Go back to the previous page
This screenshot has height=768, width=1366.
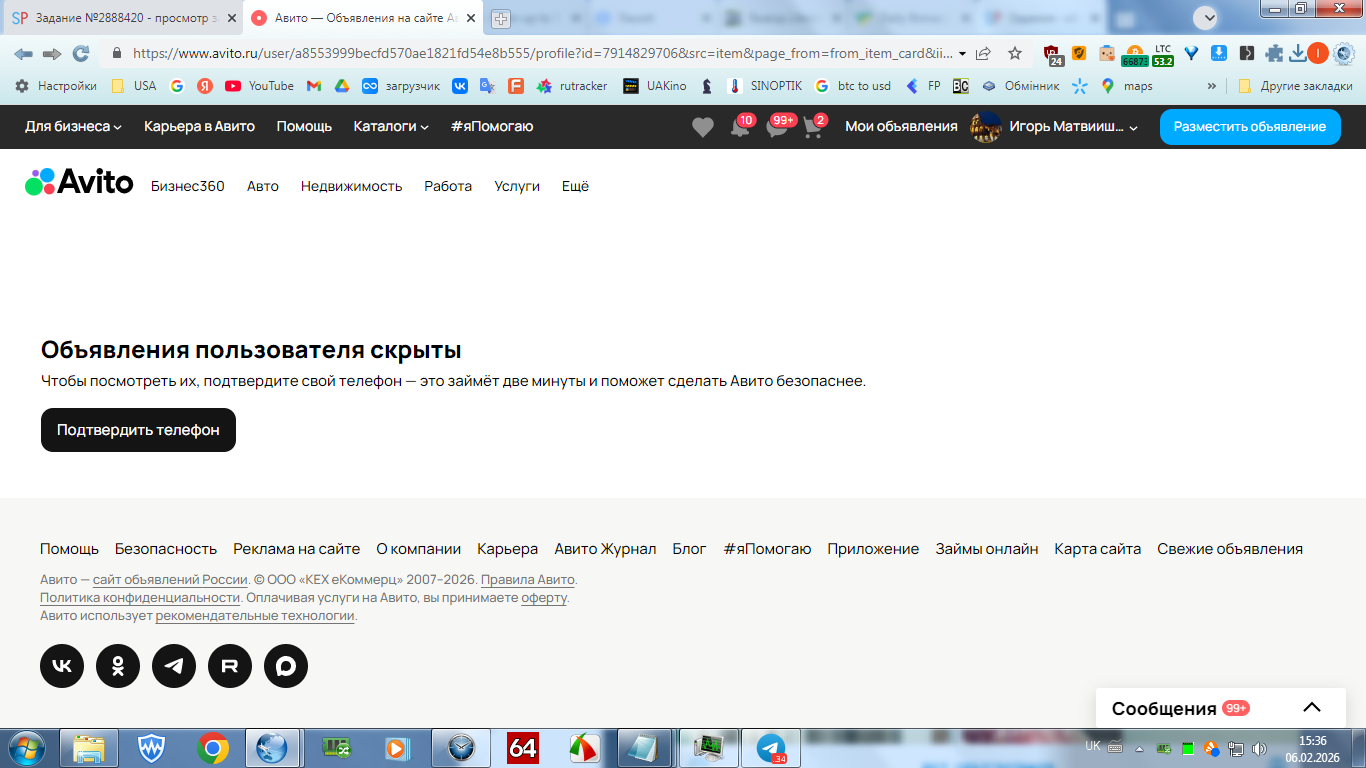[x=23, y=54]
